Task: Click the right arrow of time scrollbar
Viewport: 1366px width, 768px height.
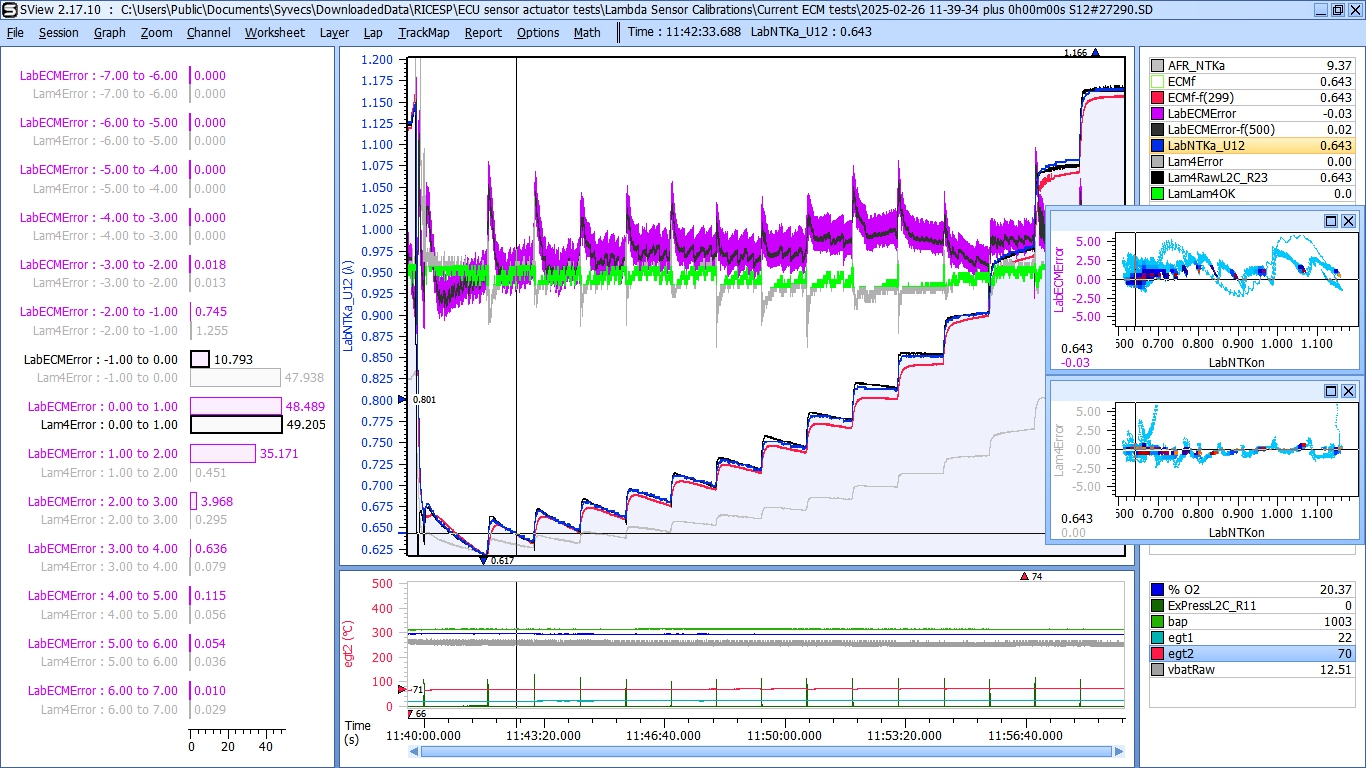Action: (1119, 751)
